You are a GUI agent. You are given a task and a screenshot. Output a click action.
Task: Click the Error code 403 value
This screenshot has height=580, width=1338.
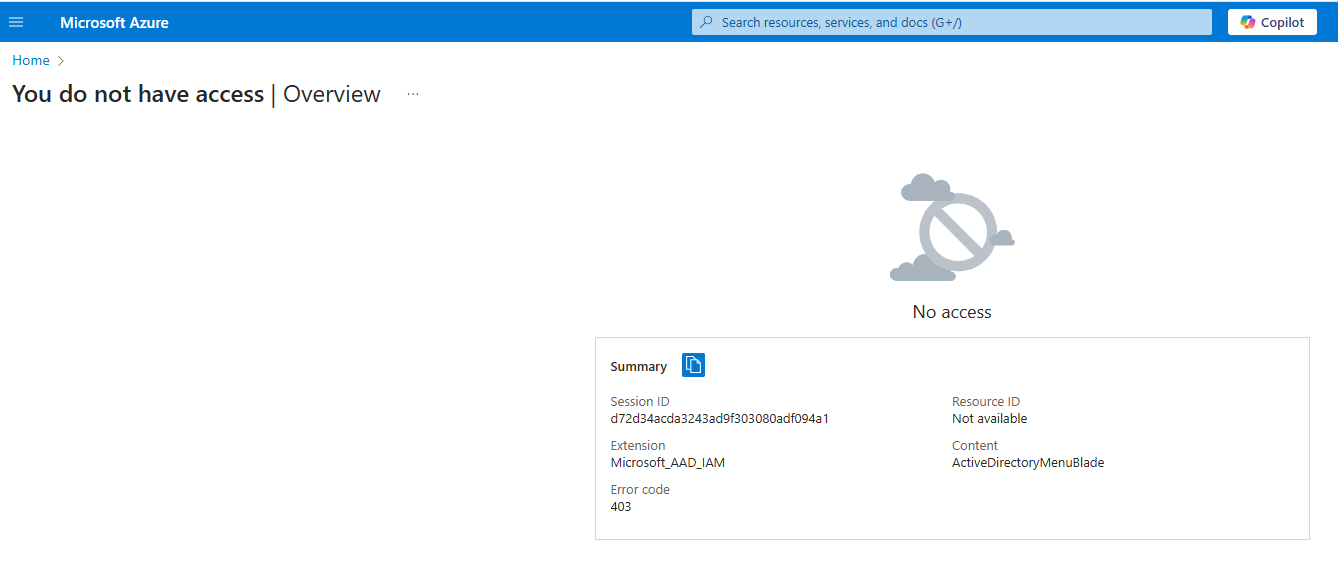click(620, 506)
